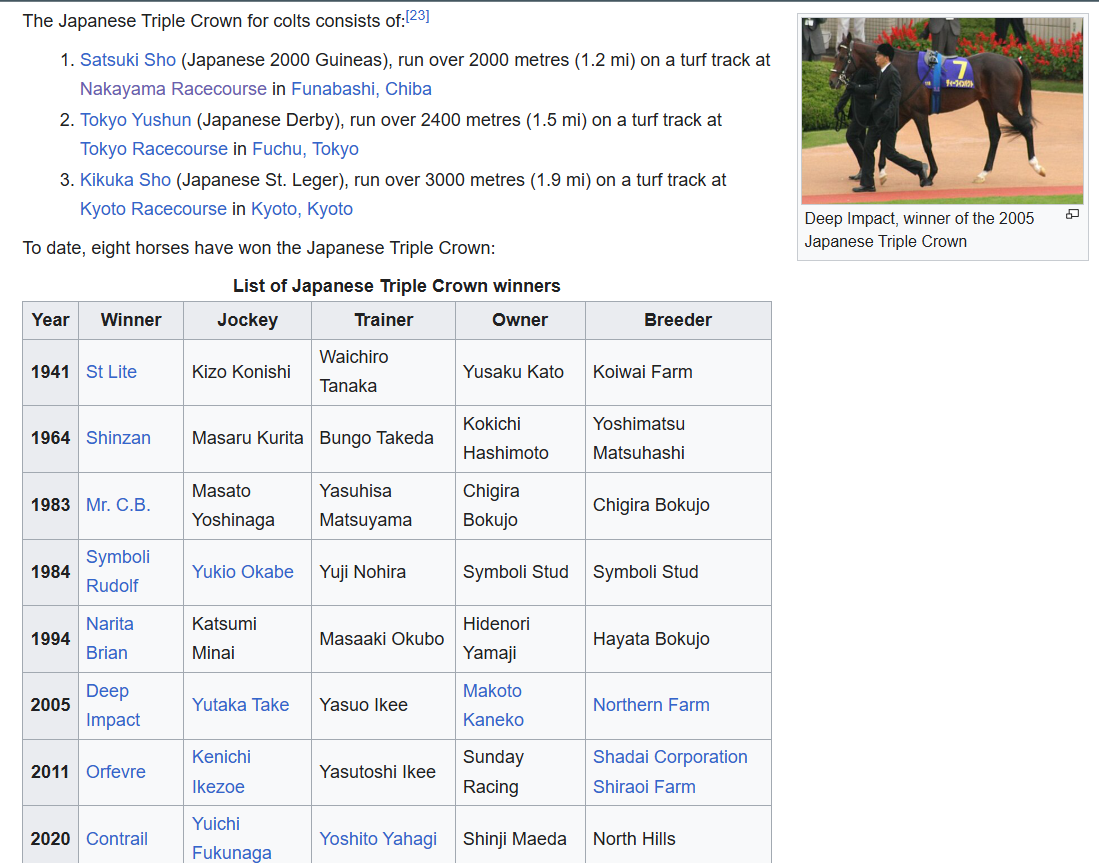Follow the Tokyo Racecourse link
Image resolution: width=1099 pixels, height=863 pixels.
click(153, 149)
